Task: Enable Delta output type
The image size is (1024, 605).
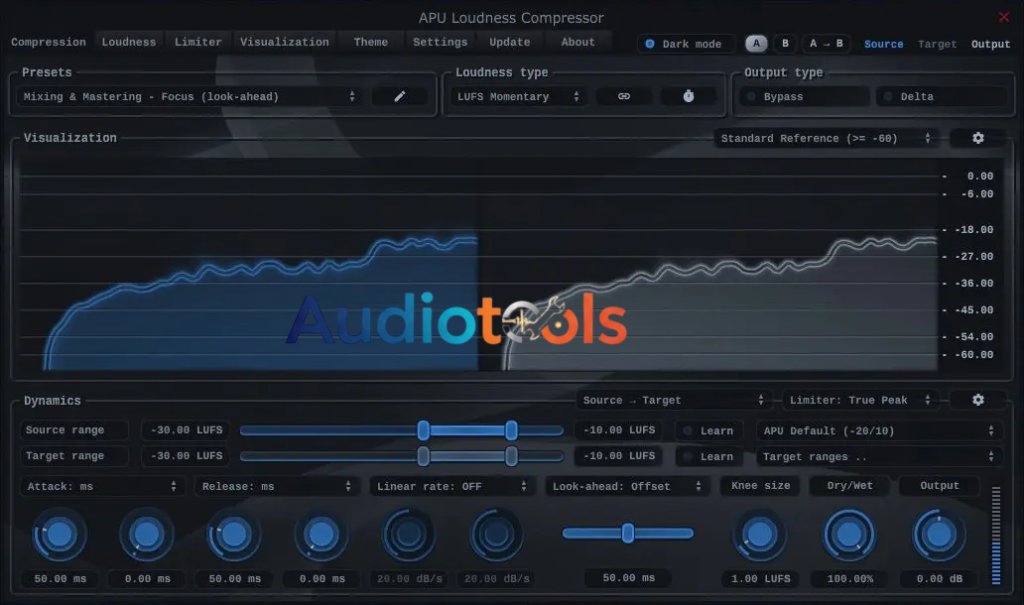Action: pos(940,95)
